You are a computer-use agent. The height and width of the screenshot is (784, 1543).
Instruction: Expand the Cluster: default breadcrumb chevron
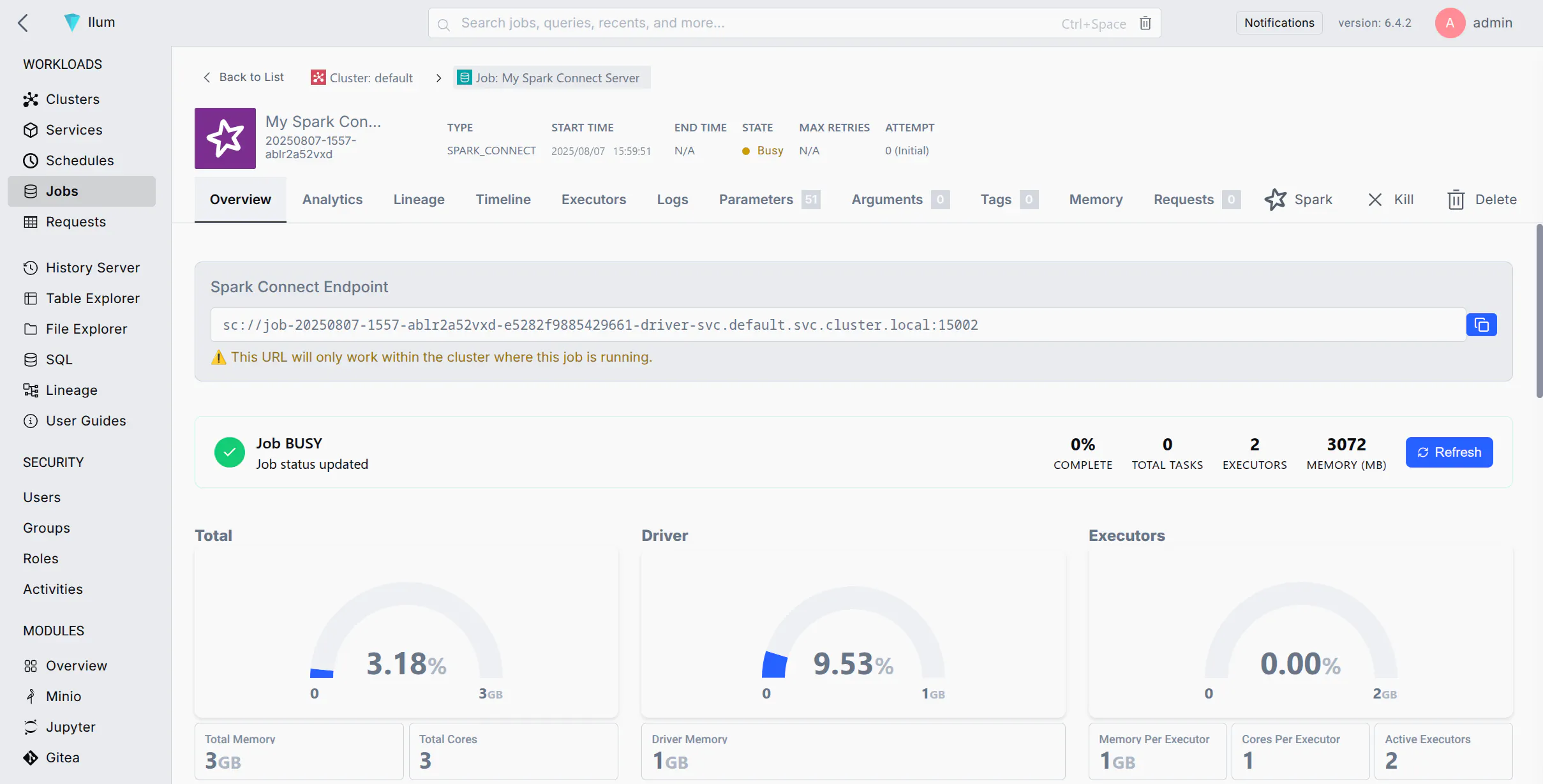click(438, 77)
